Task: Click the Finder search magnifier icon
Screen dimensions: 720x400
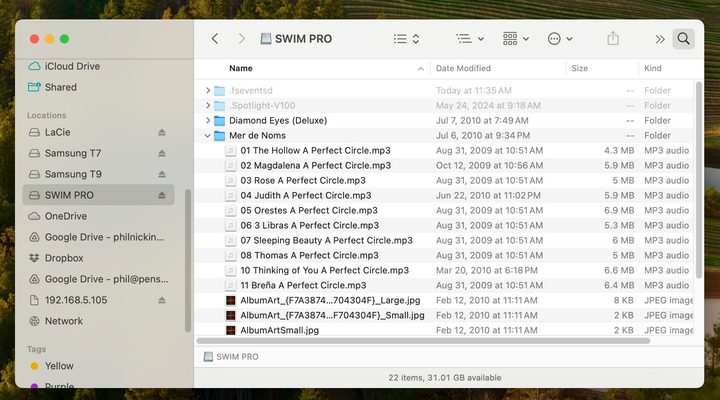Action: 683,39
